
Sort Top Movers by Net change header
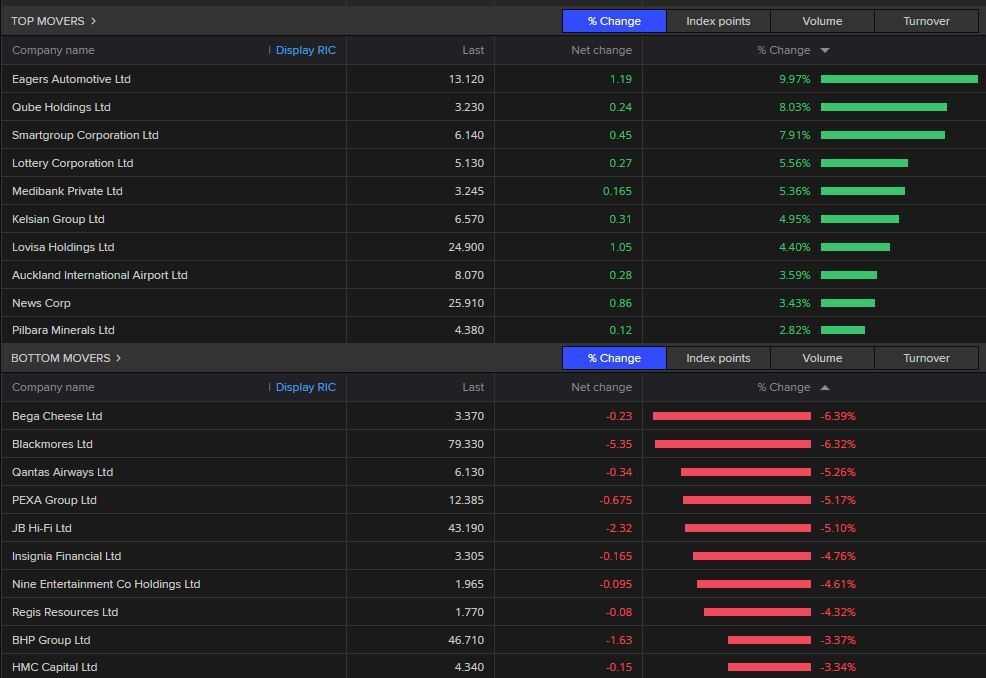point(601,50)
